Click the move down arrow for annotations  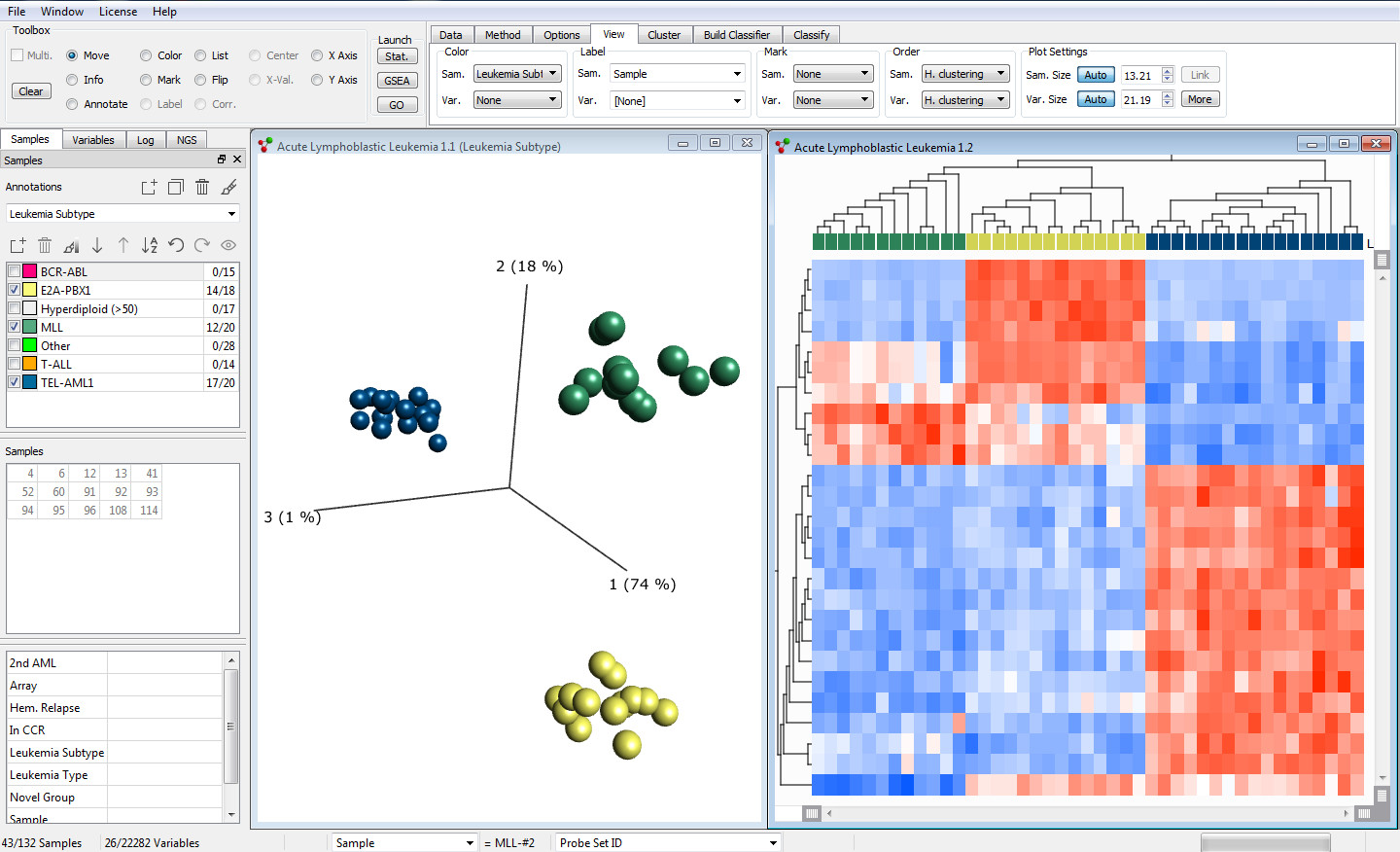(x=97, y=245)
